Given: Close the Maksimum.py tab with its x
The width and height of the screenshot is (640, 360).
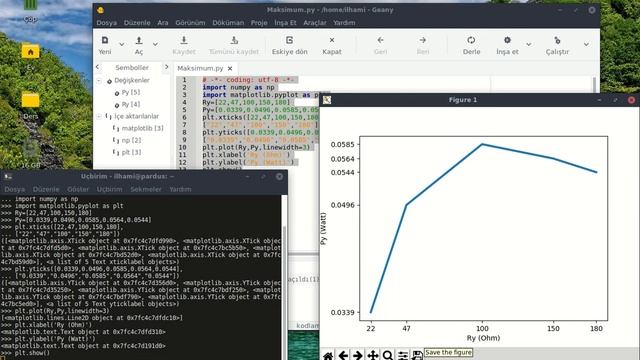Looking at the screenshot, I should (x=230, y=69).
